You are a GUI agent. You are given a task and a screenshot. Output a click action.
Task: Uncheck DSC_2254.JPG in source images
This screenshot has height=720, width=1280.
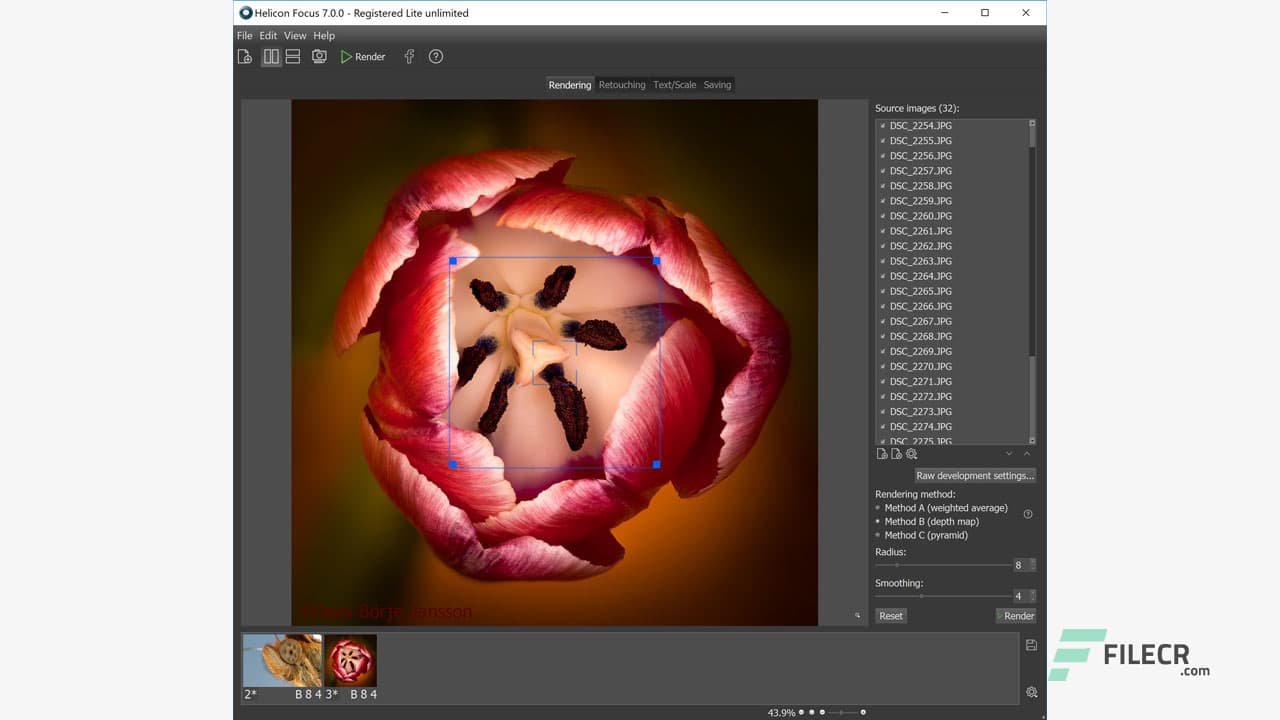[882, 125]
